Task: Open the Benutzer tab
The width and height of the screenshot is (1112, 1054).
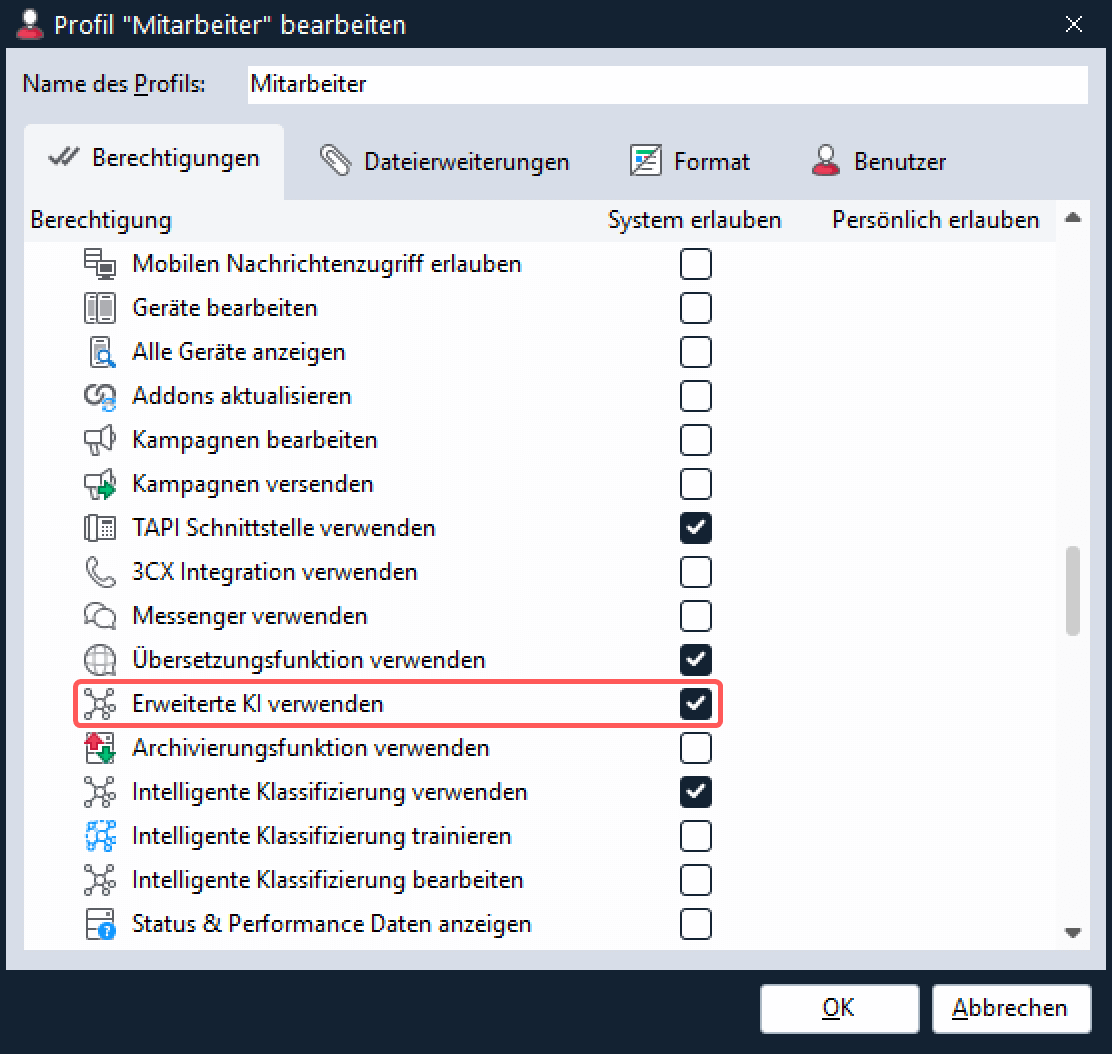Action: point(879,162)
